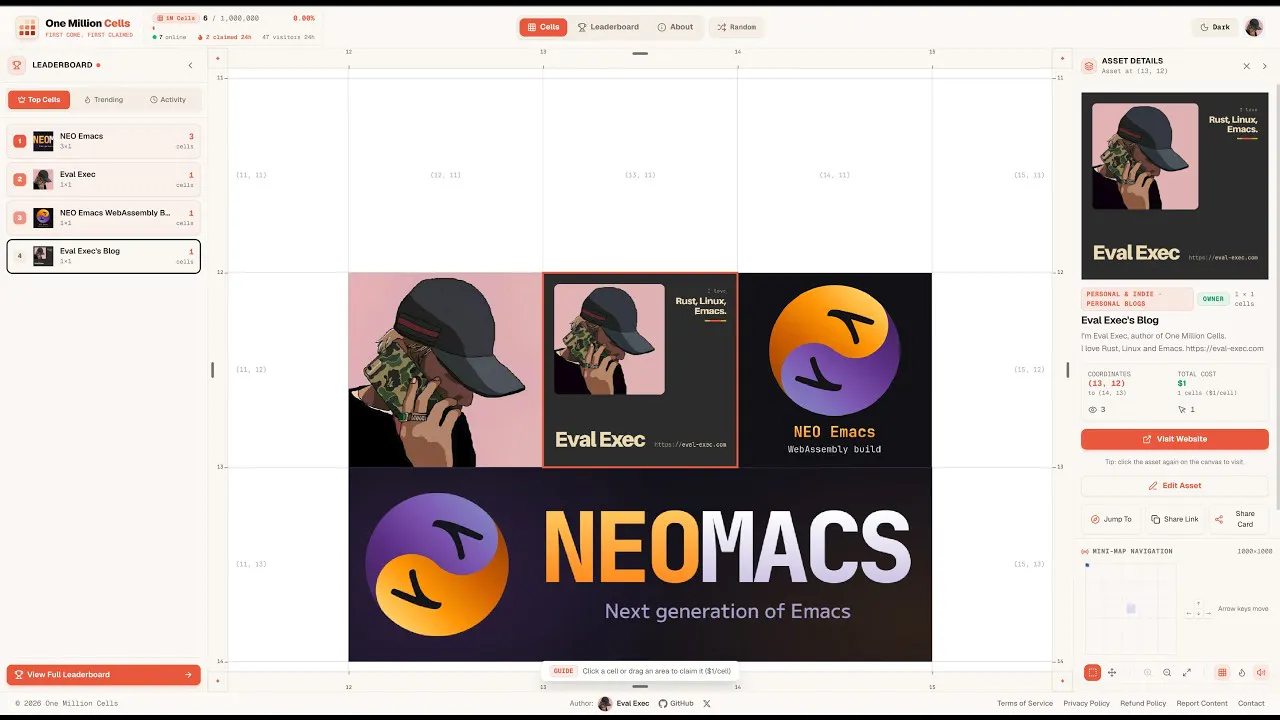Screen dimensions: 1280x720
Task: Toggle the Dark mode button
Action: tap(1215, 27)
